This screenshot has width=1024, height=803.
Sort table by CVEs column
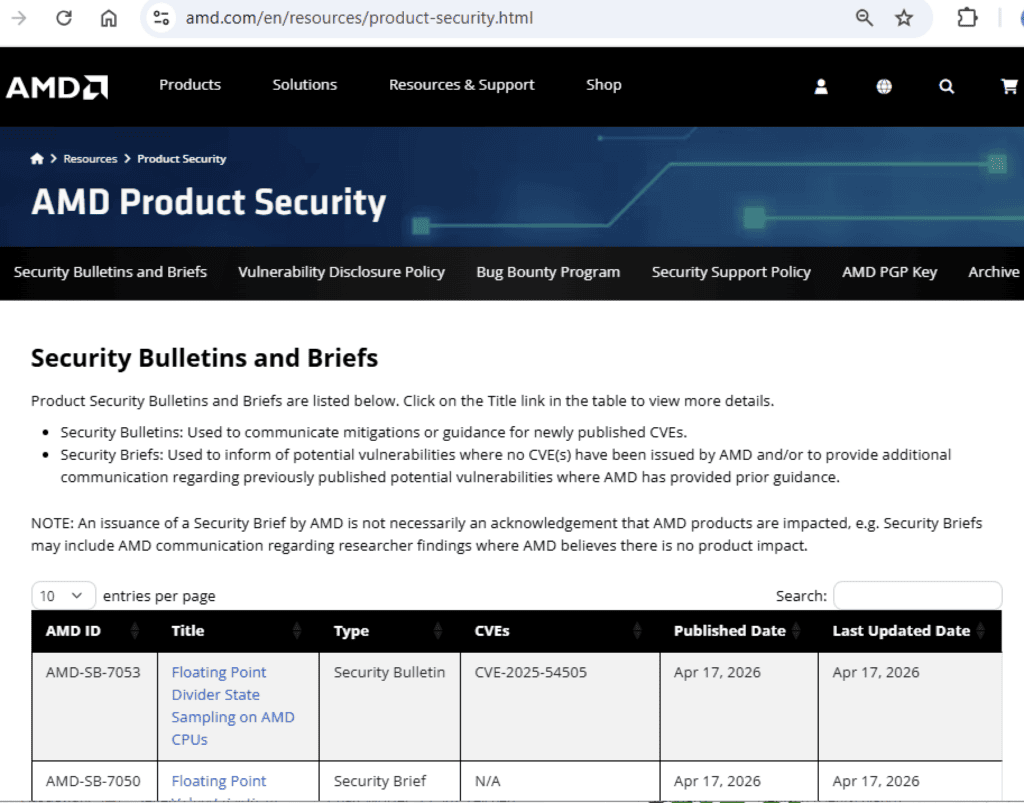[560, 631]
